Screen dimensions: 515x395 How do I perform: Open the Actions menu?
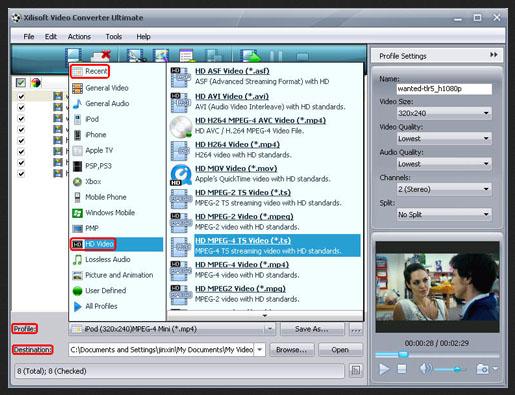coord(79,36)
